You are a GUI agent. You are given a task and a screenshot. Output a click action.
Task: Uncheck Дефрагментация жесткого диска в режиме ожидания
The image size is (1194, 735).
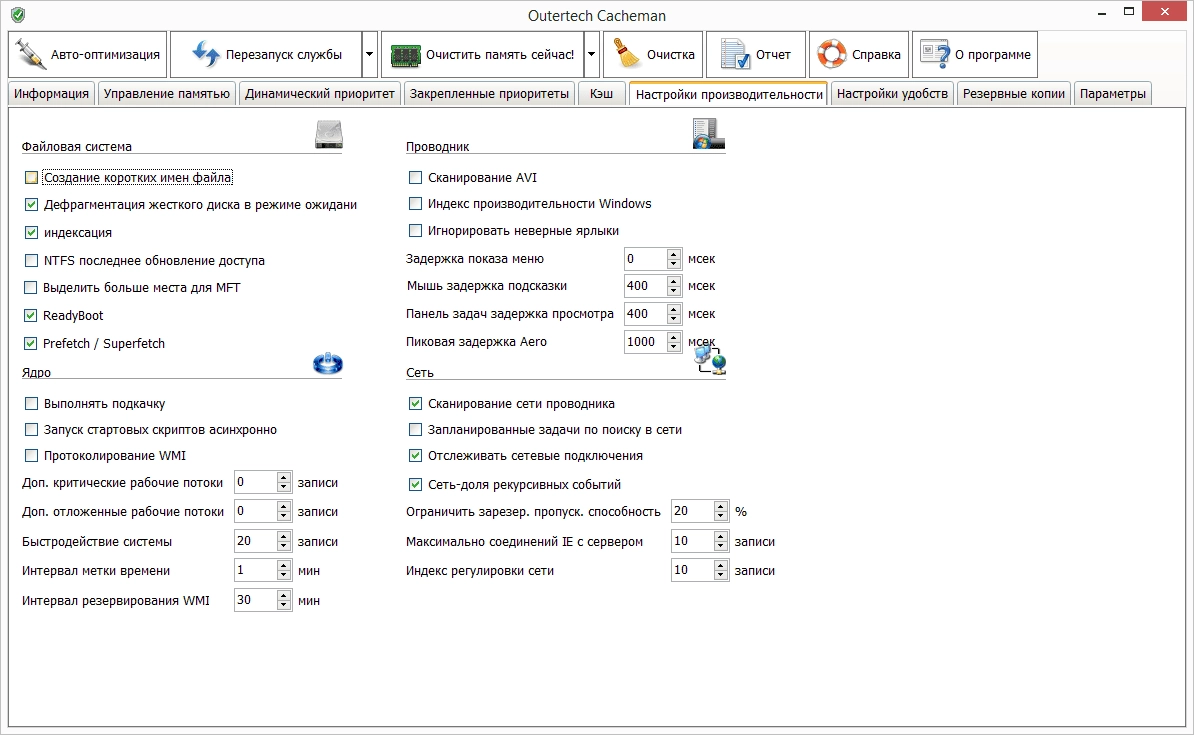pos(31,204)
